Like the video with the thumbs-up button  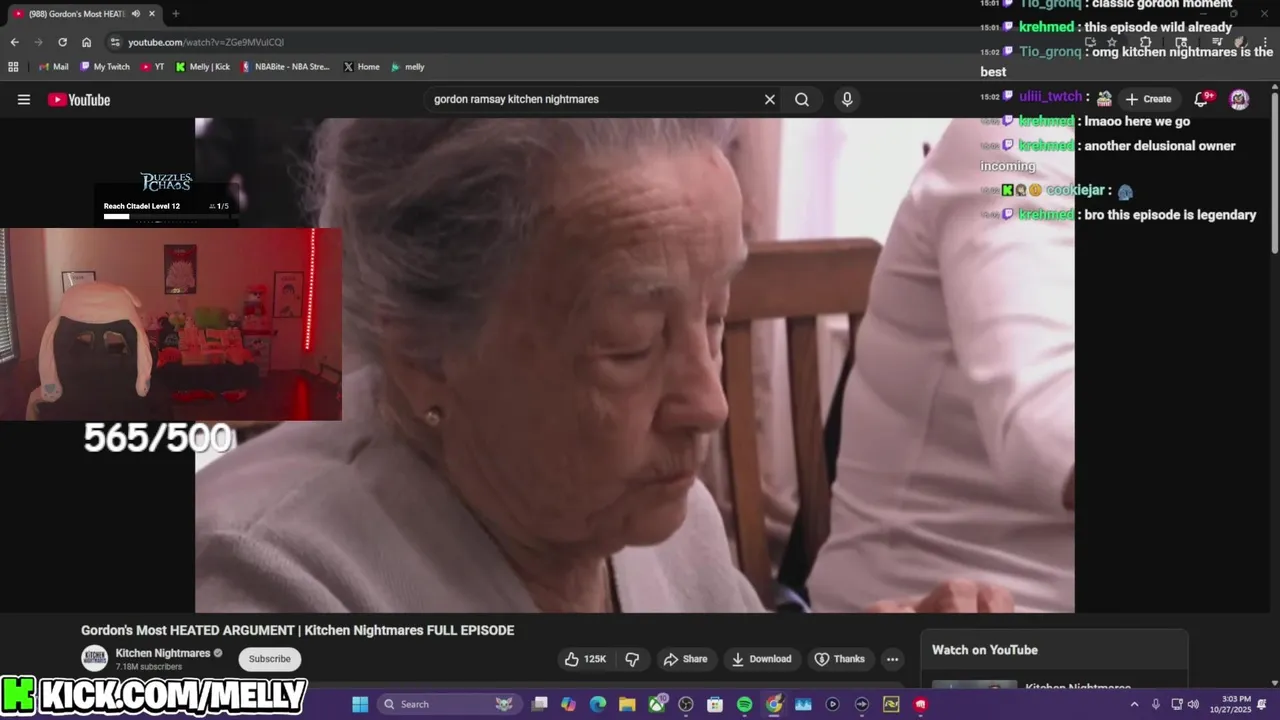(x=586, y=659)
